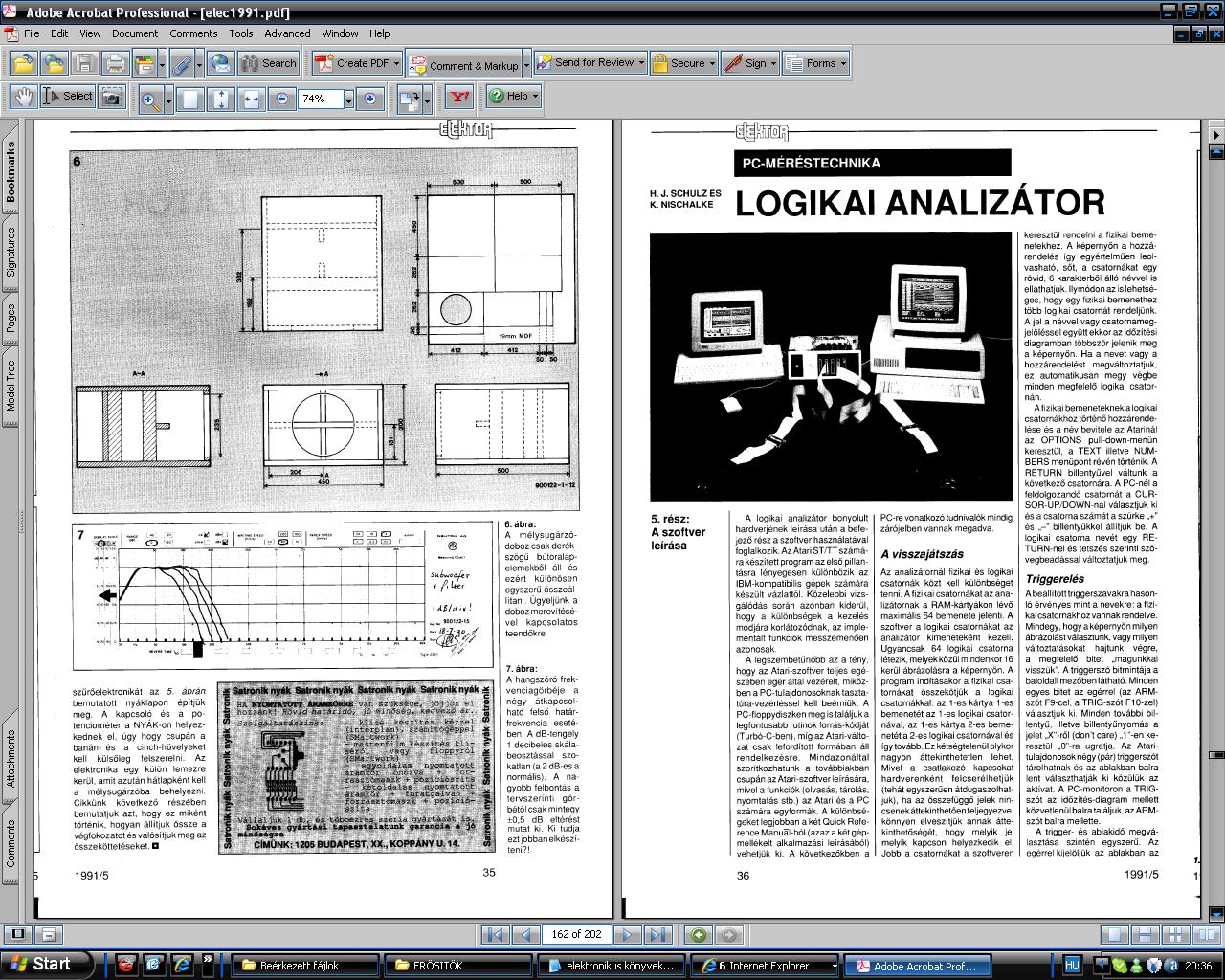Click the page number field 162 of 202
The image size is (1225, 980).
[x=576, y=935]
